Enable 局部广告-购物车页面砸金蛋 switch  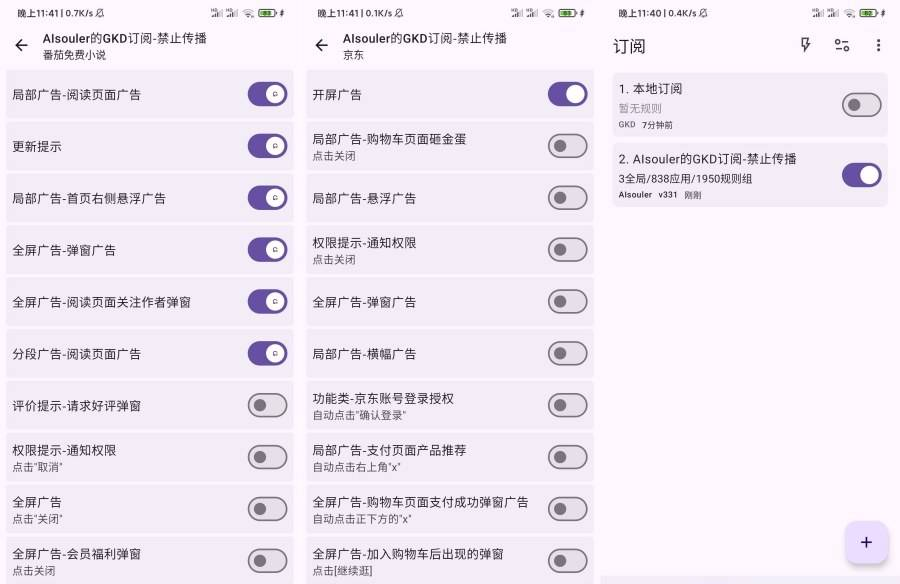(567, 146)
